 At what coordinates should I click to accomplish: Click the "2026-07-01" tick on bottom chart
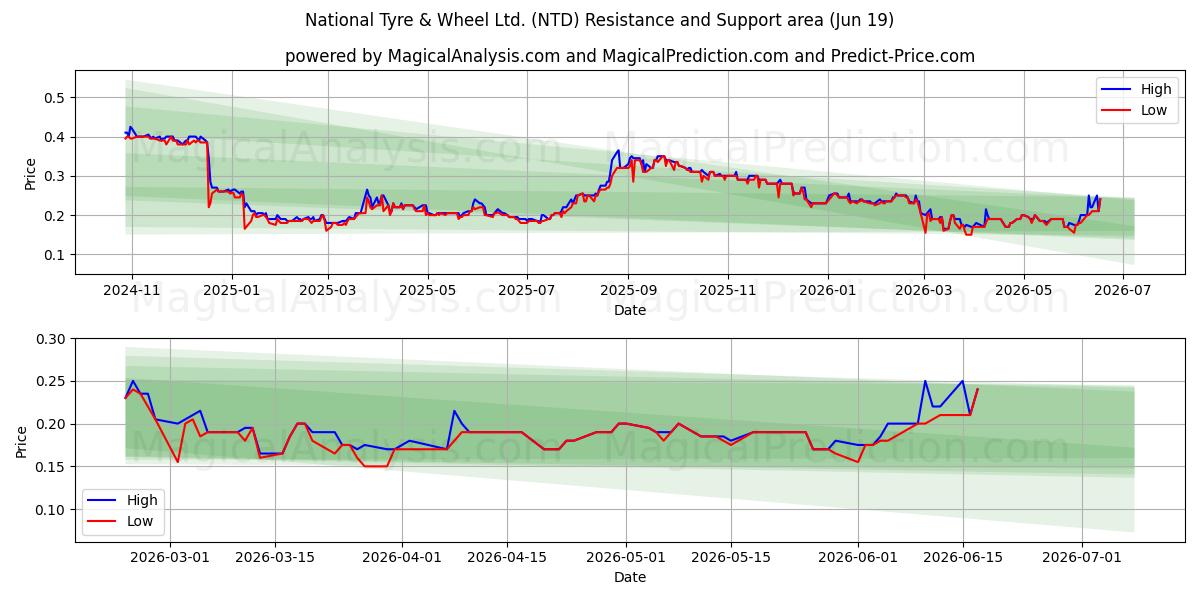(1083, 557)
